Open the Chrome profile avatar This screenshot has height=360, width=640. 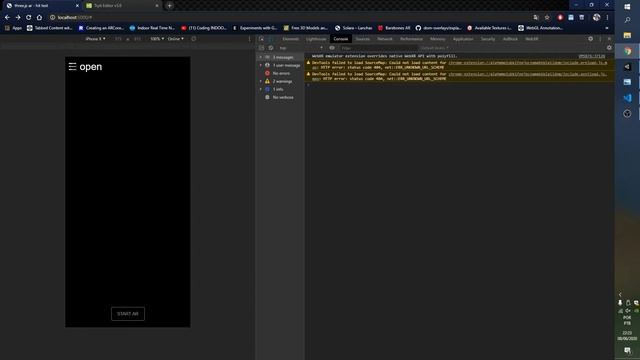tap(596, 18)
